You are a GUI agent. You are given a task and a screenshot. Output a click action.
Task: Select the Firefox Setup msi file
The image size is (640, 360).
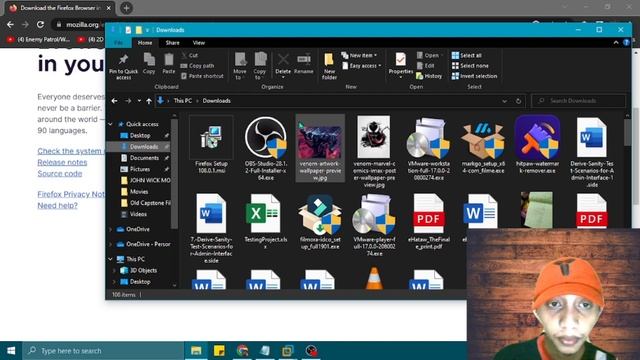(211, 145)
